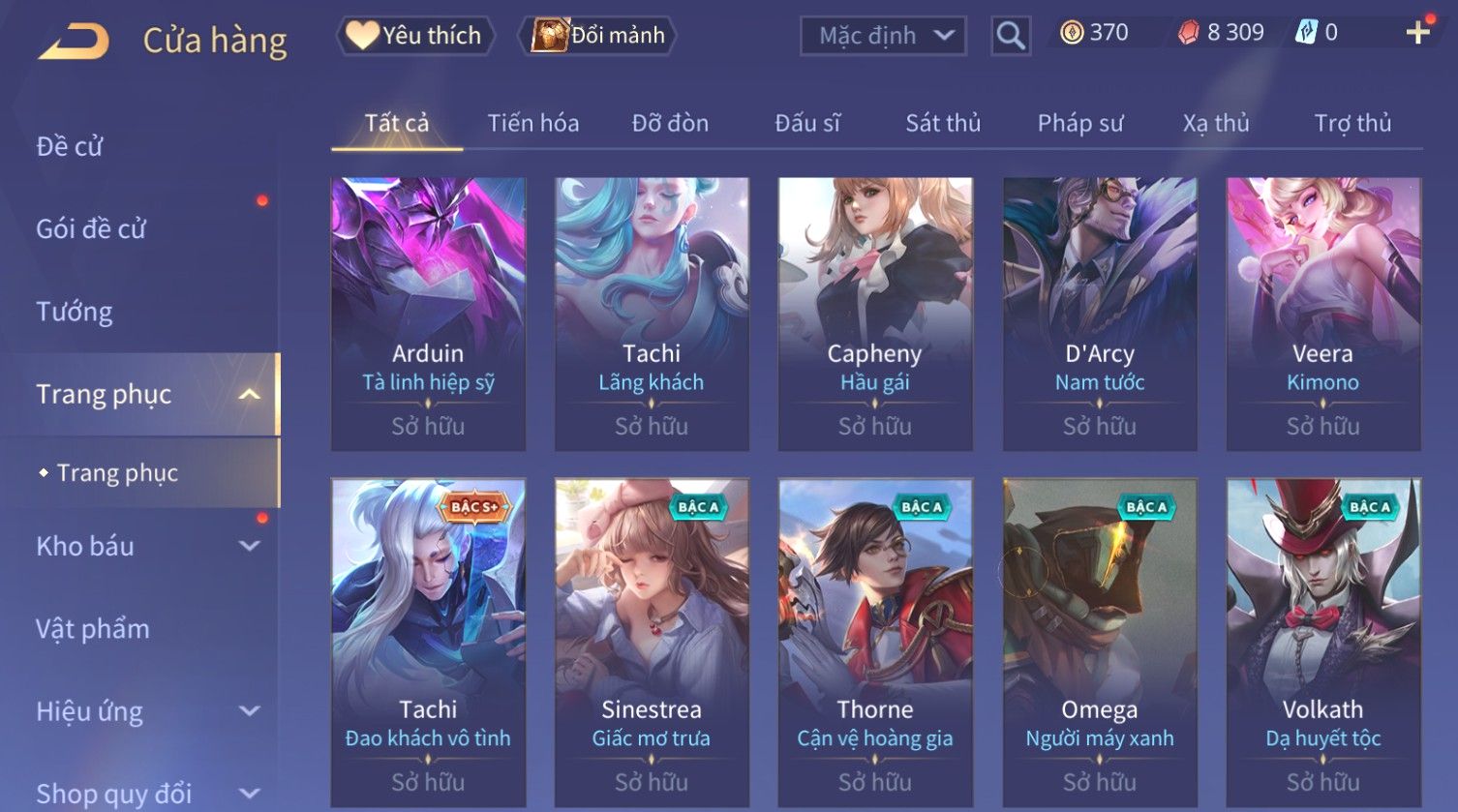This screenshot has width=1458, height=812.
Task: Switch to the Tiến hóa tab
Action: (533, 123)
